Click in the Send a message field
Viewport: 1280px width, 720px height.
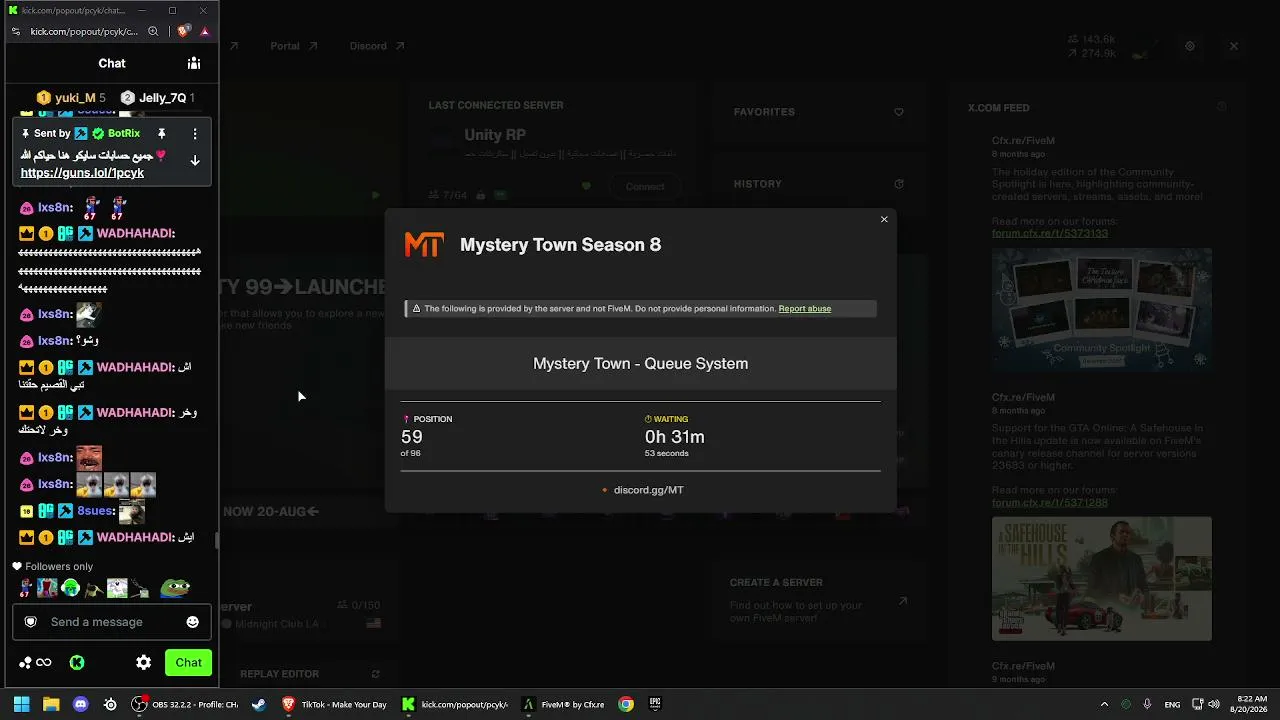(111, 622)
